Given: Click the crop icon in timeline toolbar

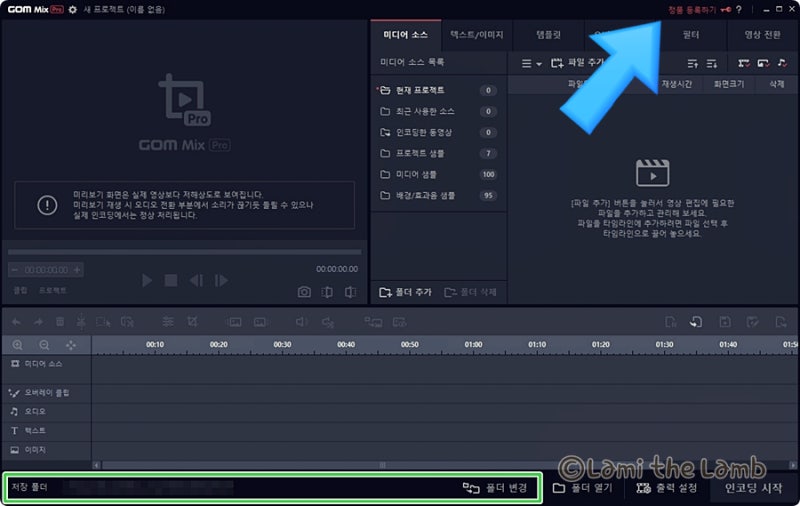Looking at the screenshot, I should click(192, 322).
